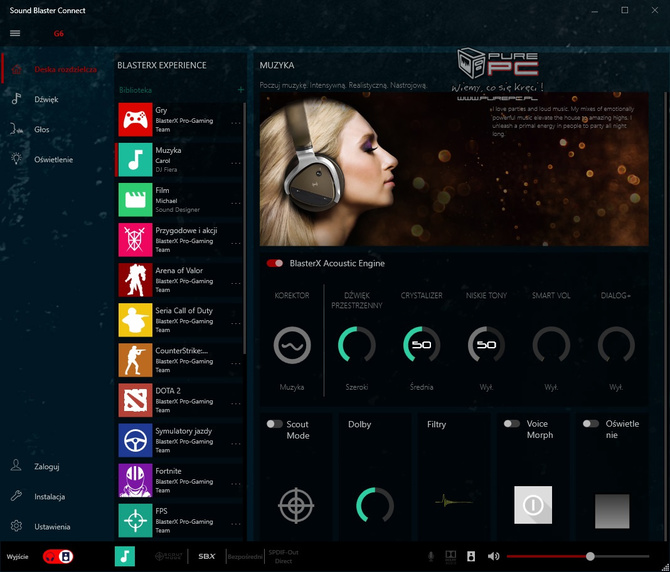Click Zaloguj to sign in

click(x=56, y=466)
